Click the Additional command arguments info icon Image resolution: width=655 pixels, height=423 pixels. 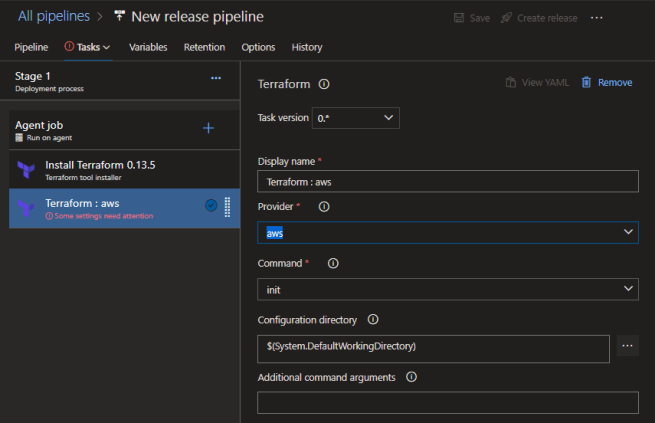[x=411, y=377]
